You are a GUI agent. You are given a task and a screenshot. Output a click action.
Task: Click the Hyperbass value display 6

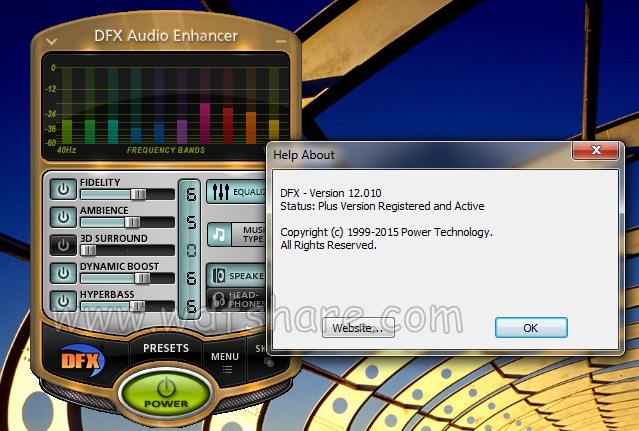tap(191, 306)
